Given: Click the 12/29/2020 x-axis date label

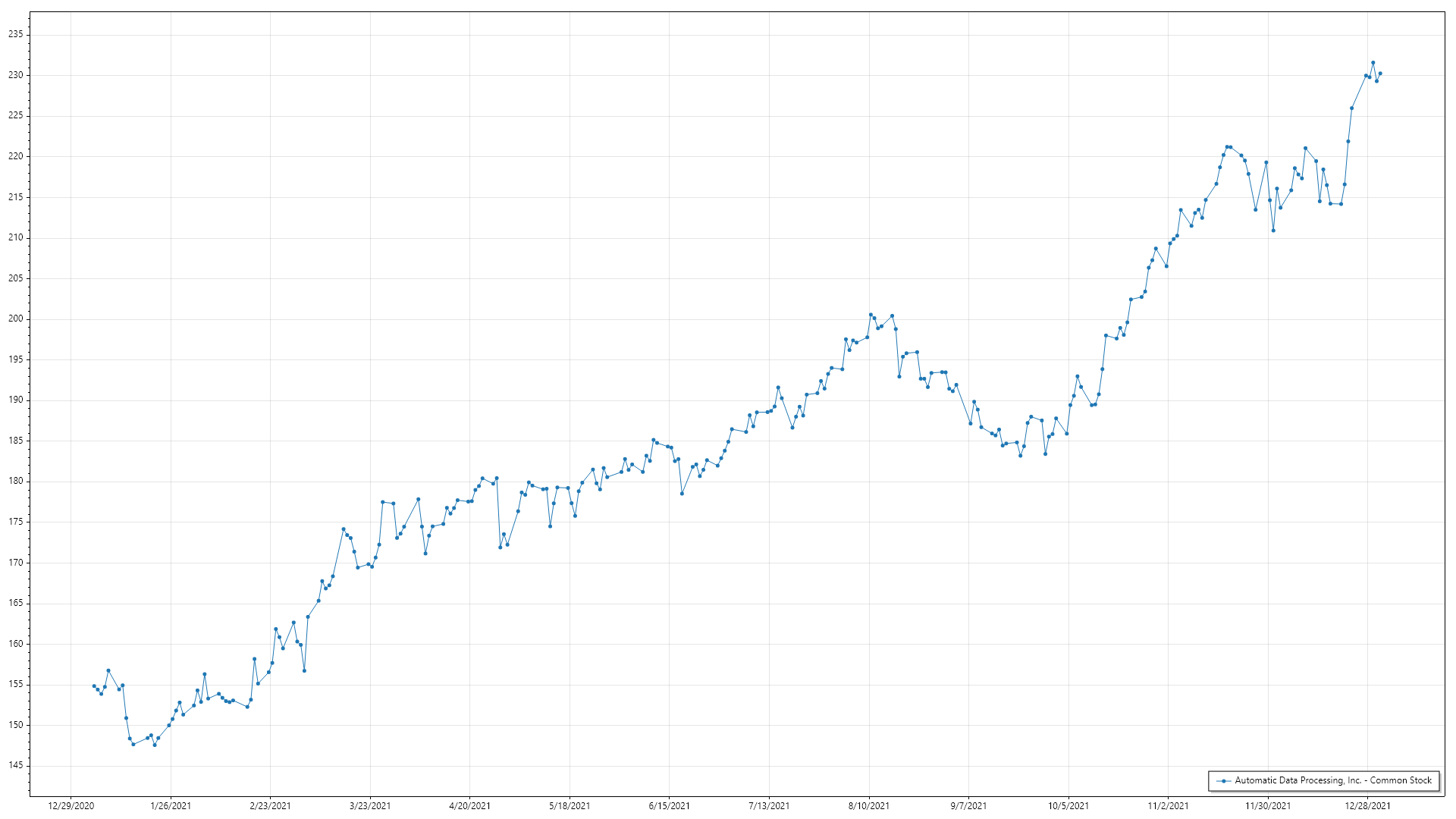Looking at the screenshot, I should [71, 806].
